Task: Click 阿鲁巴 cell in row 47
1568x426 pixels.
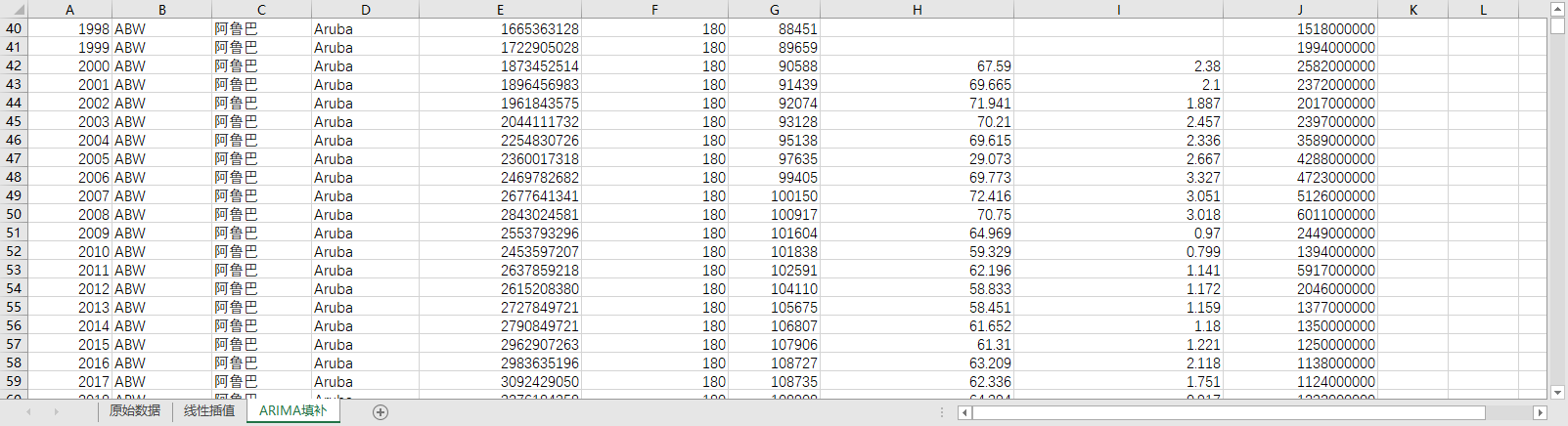Action: [261, 159]
